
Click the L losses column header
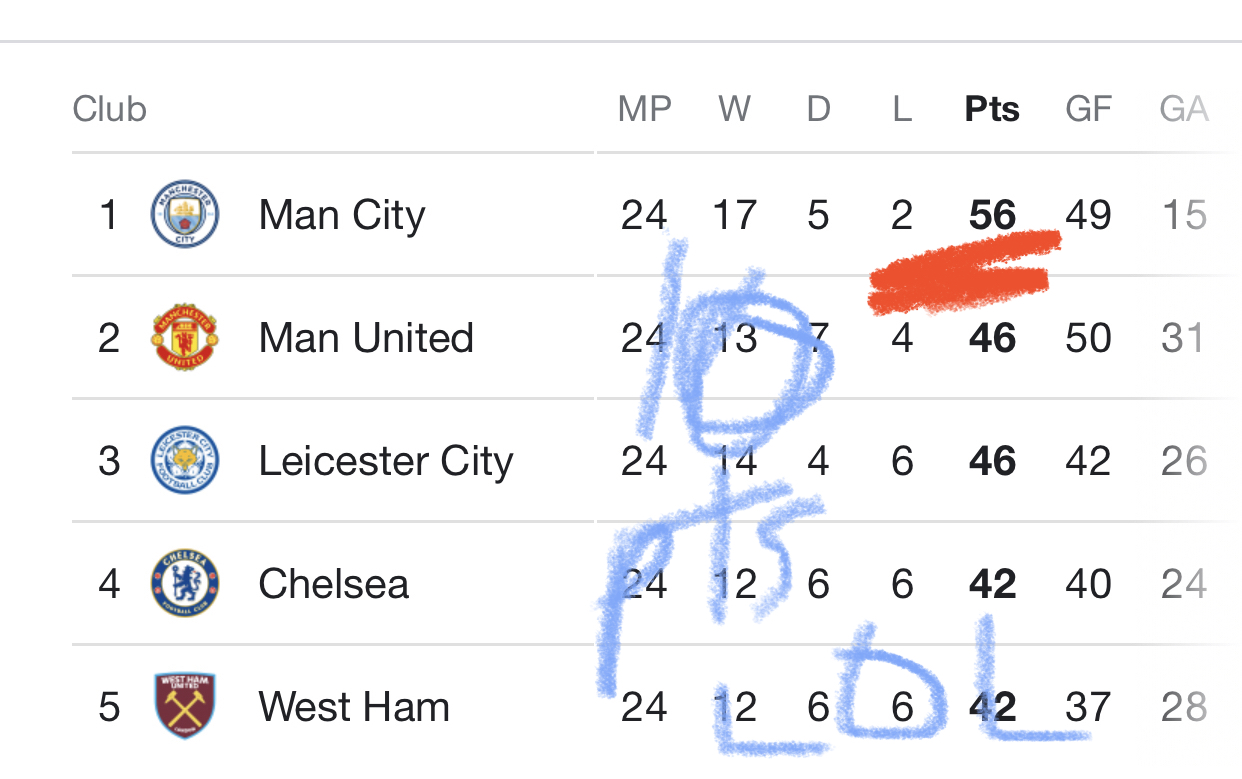(x=902, y=109)
